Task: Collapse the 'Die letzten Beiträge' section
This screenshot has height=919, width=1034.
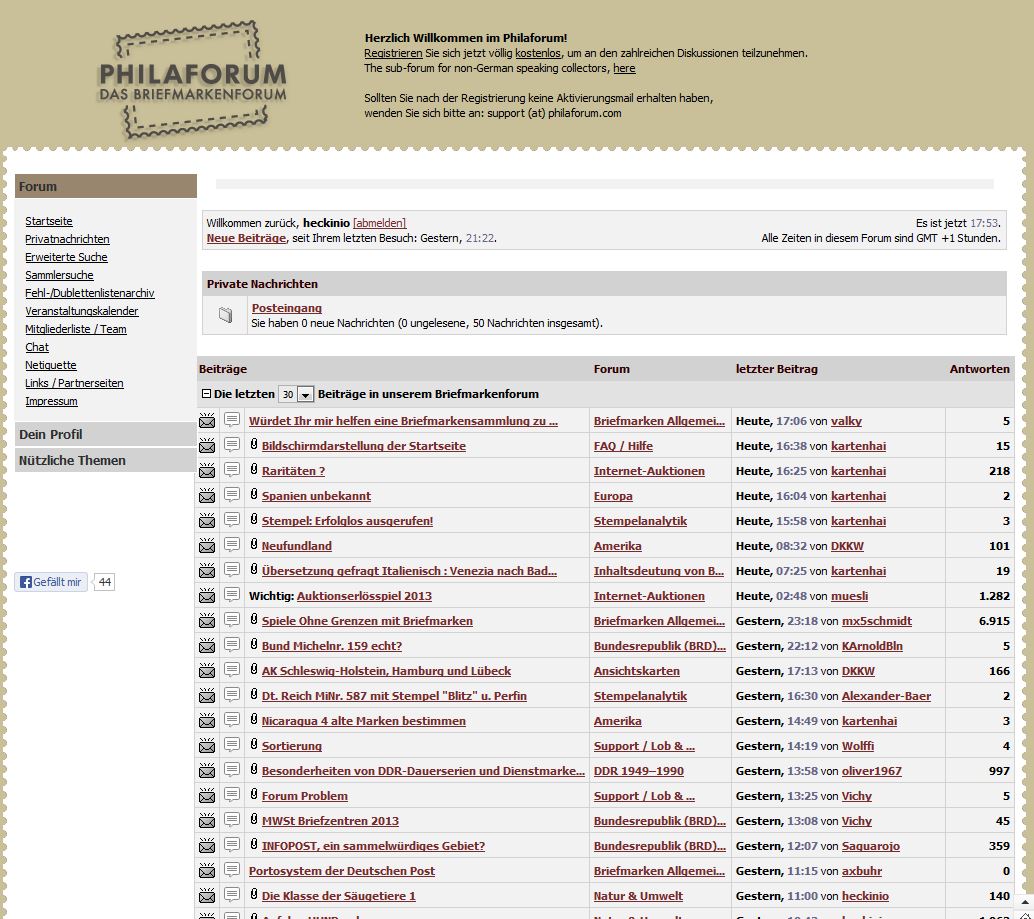Action: (206, 394)
